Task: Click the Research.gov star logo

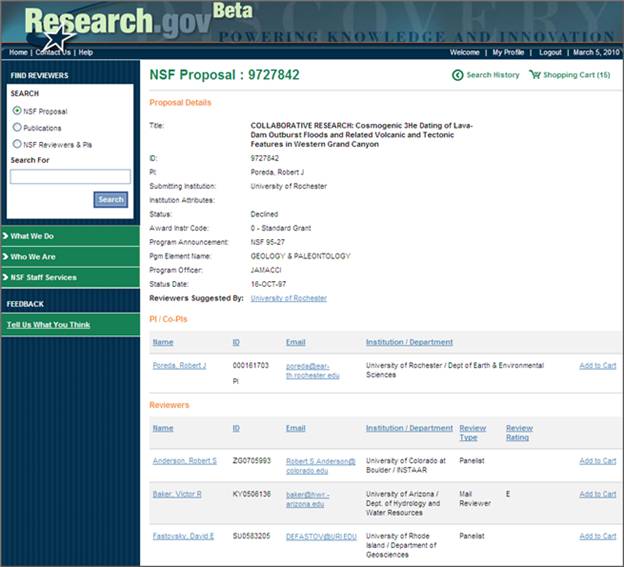Action: 58,36
